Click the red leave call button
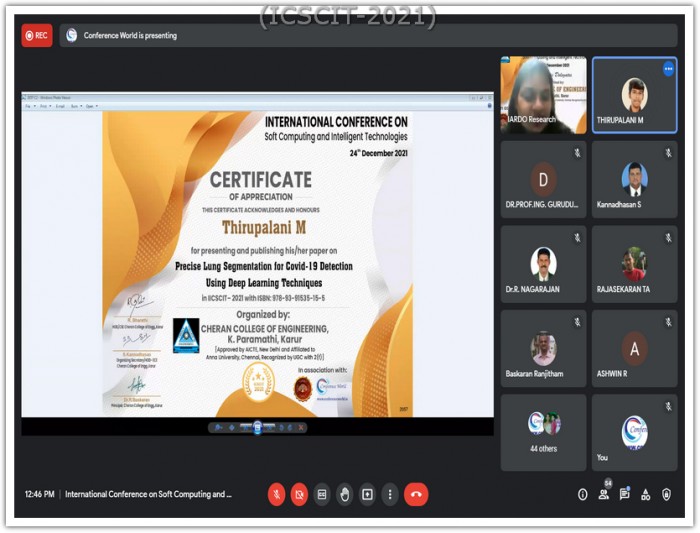The image size is (700, 533). [x=416, y=494]
